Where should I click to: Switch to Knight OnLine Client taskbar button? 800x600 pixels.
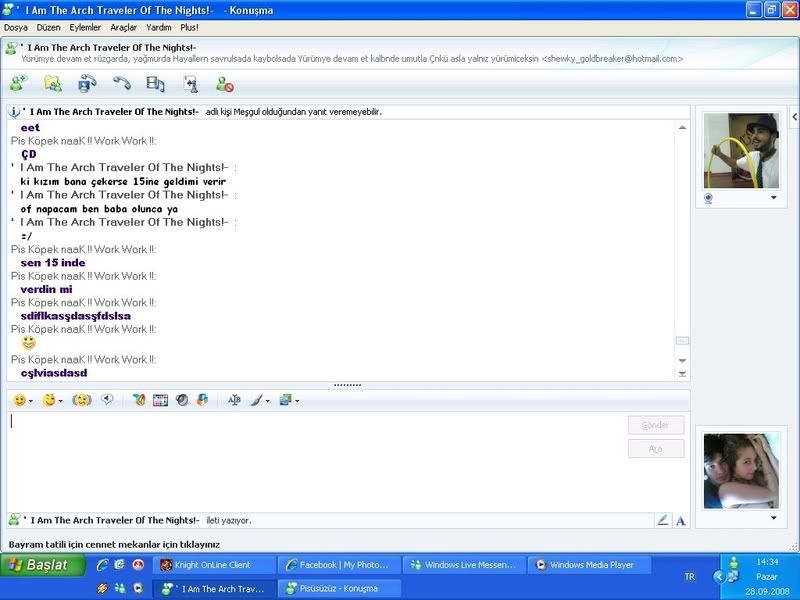coord(214,565)
